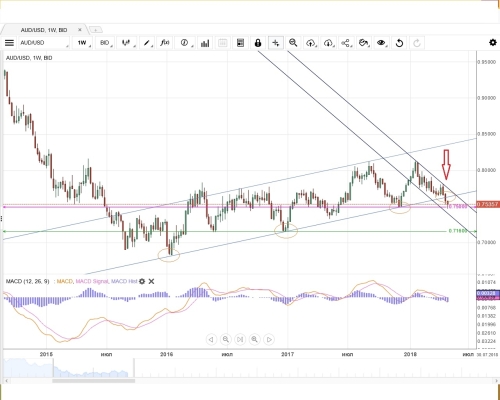Screen dimensions: 500x400
Task: Click the undo circular arrow
Action: click(x=399, y=43)
